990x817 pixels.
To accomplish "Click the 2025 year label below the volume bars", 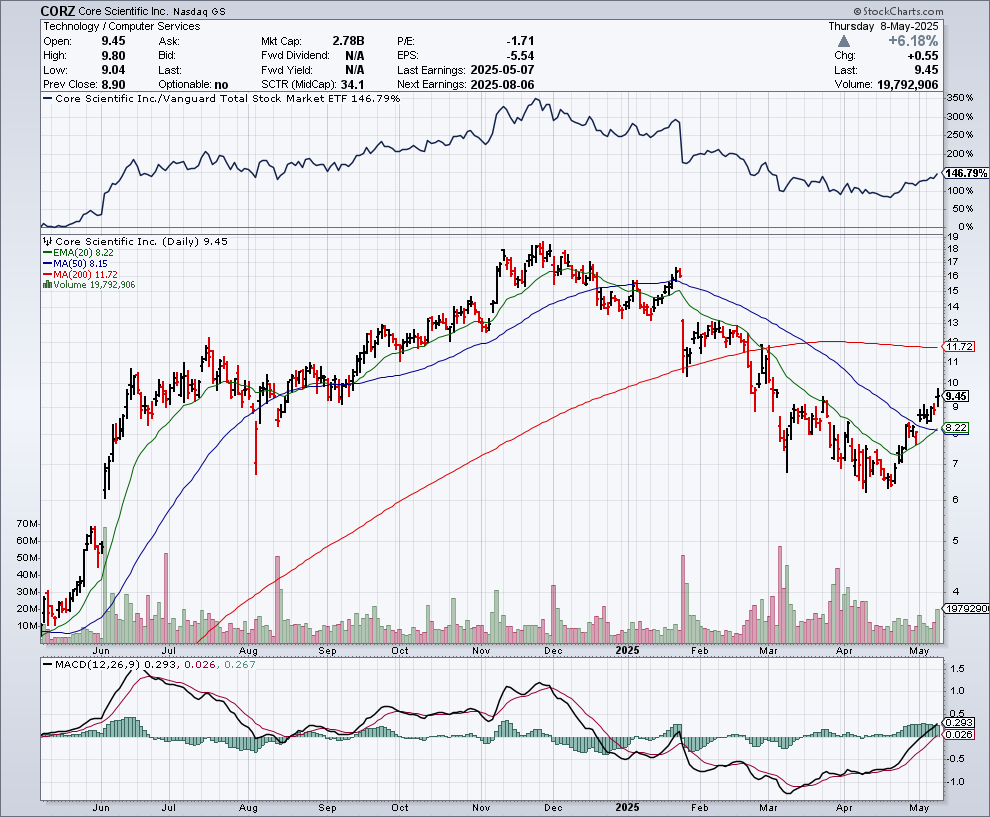I will [627, 650].
